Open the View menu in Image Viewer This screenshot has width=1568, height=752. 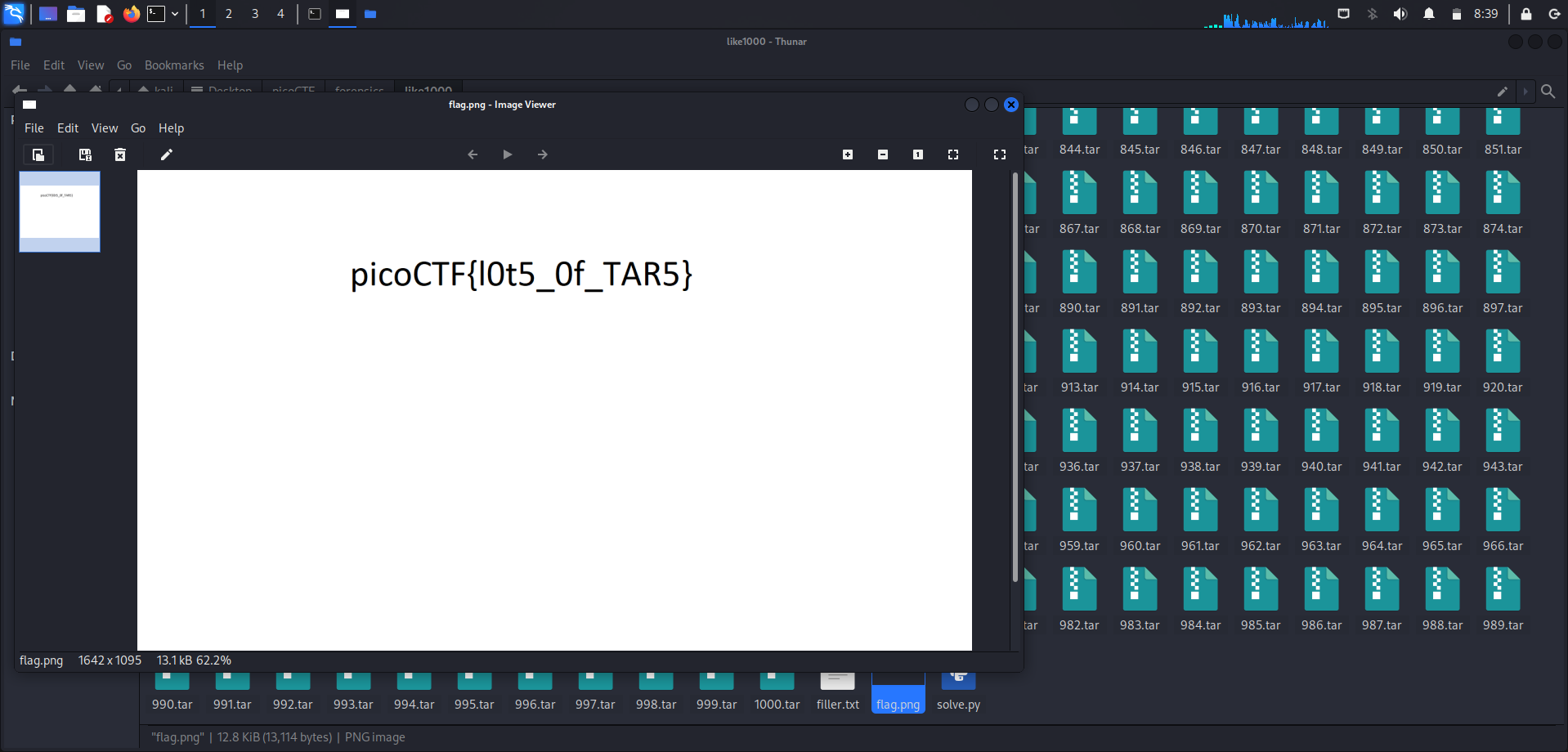[104, 128]
